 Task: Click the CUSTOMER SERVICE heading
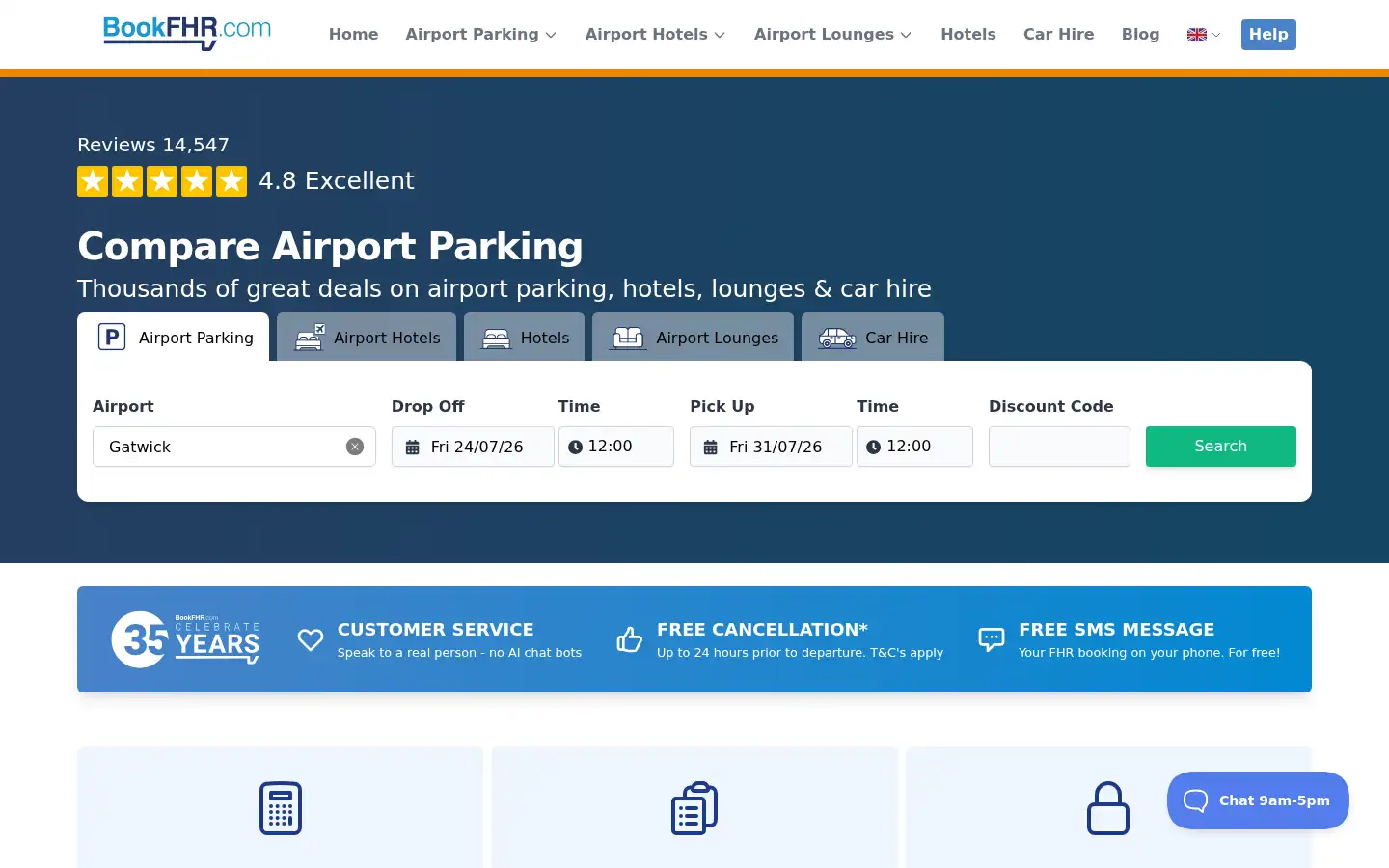(x=436, y=629)
